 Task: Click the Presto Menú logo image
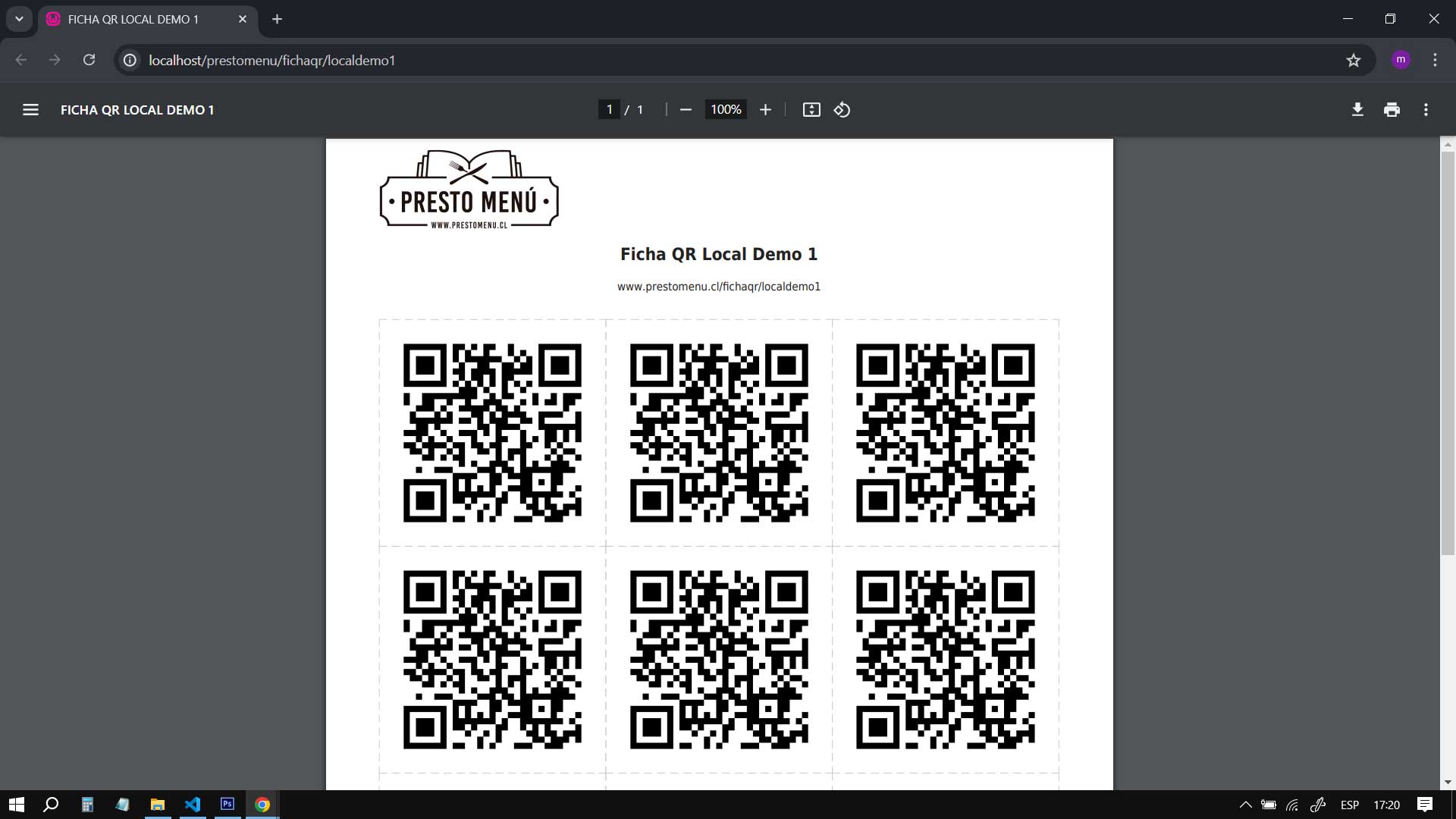click(469, 190)
